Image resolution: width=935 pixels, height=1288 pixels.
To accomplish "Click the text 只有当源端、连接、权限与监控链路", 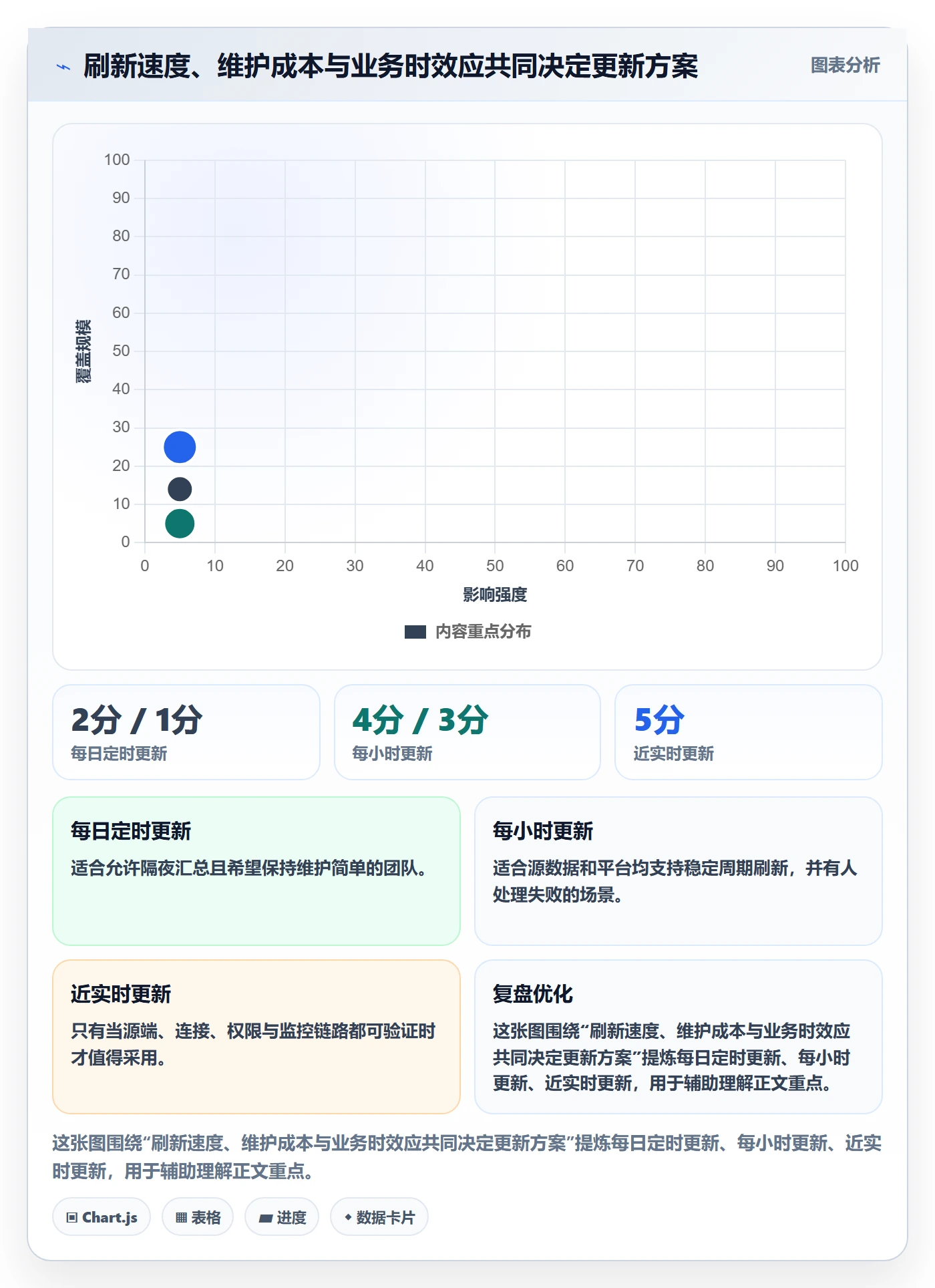I will coord(253,1044).
